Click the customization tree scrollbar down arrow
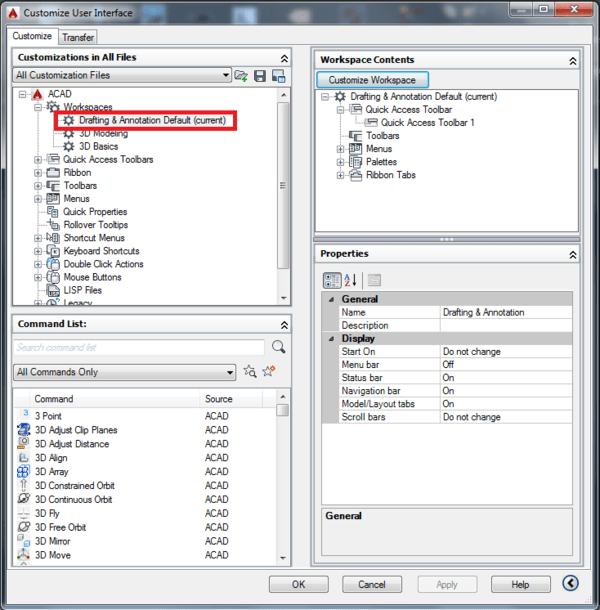Screen dimensions: 600x610 pos(284,298)
